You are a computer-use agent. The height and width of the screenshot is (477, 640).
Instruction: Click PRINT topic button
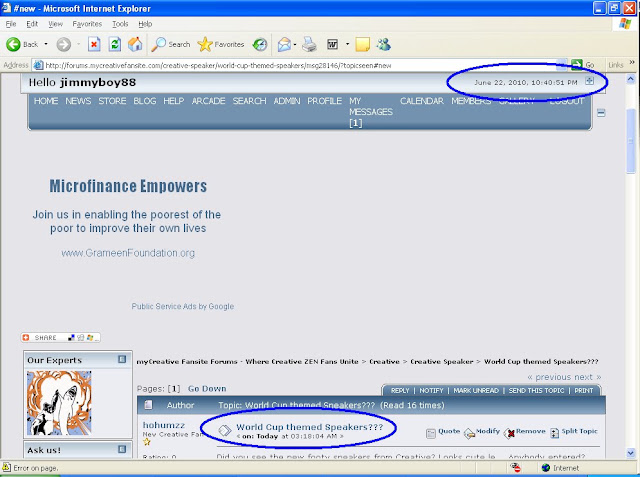(584, 390)
